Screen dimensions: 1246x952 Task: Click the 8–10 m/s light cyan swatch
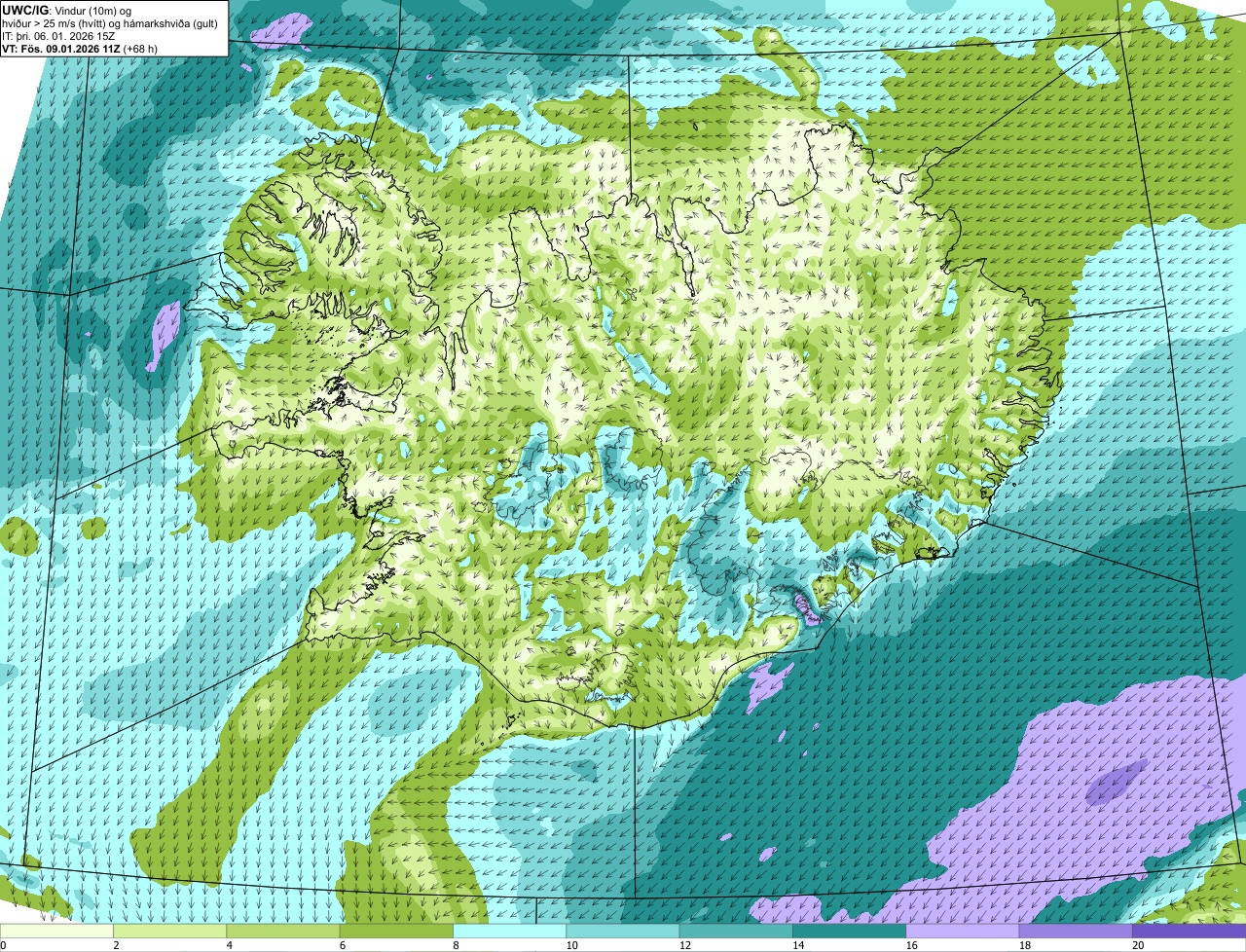[509, 931]
